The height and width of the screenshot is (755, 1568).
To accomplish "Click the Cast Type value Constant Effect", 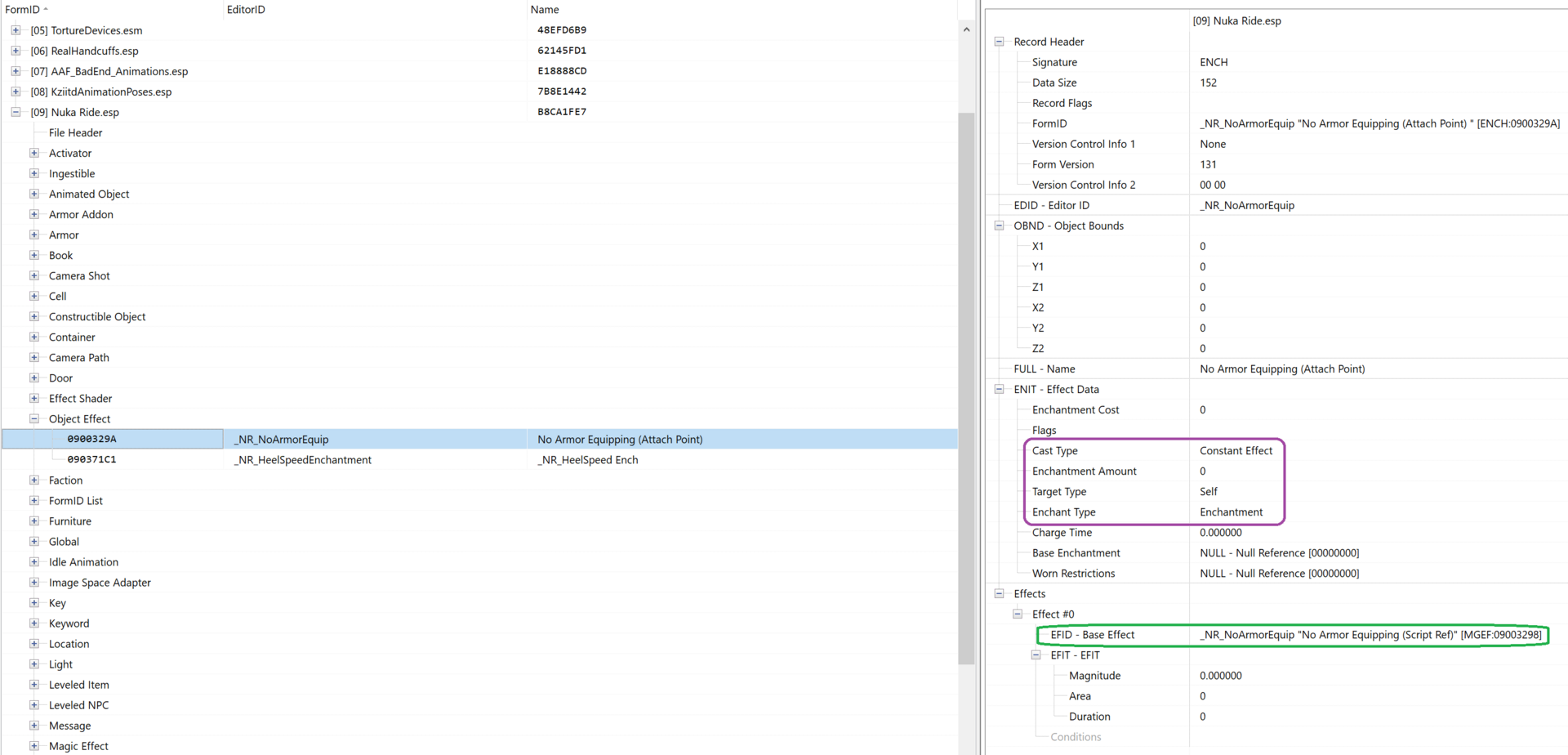I will (x=1236, y=450).
